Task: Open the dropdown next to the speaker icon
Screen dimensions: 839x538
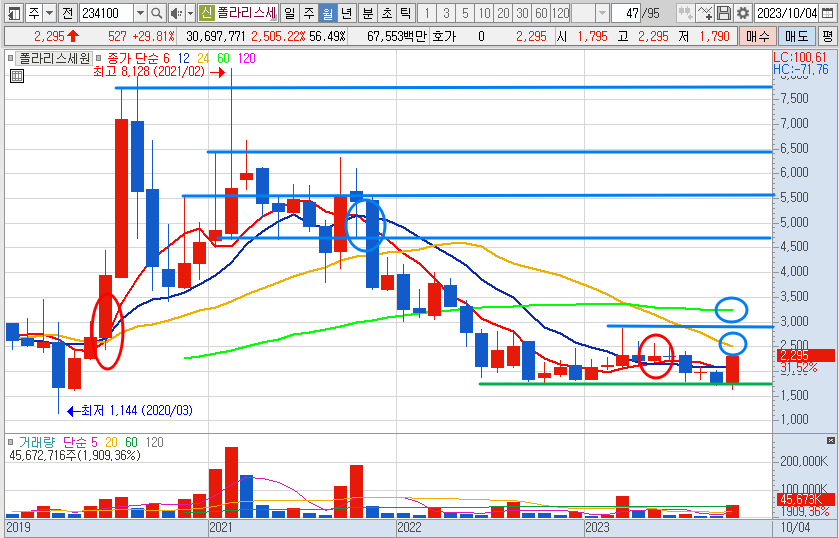Action: pos(190,13)
